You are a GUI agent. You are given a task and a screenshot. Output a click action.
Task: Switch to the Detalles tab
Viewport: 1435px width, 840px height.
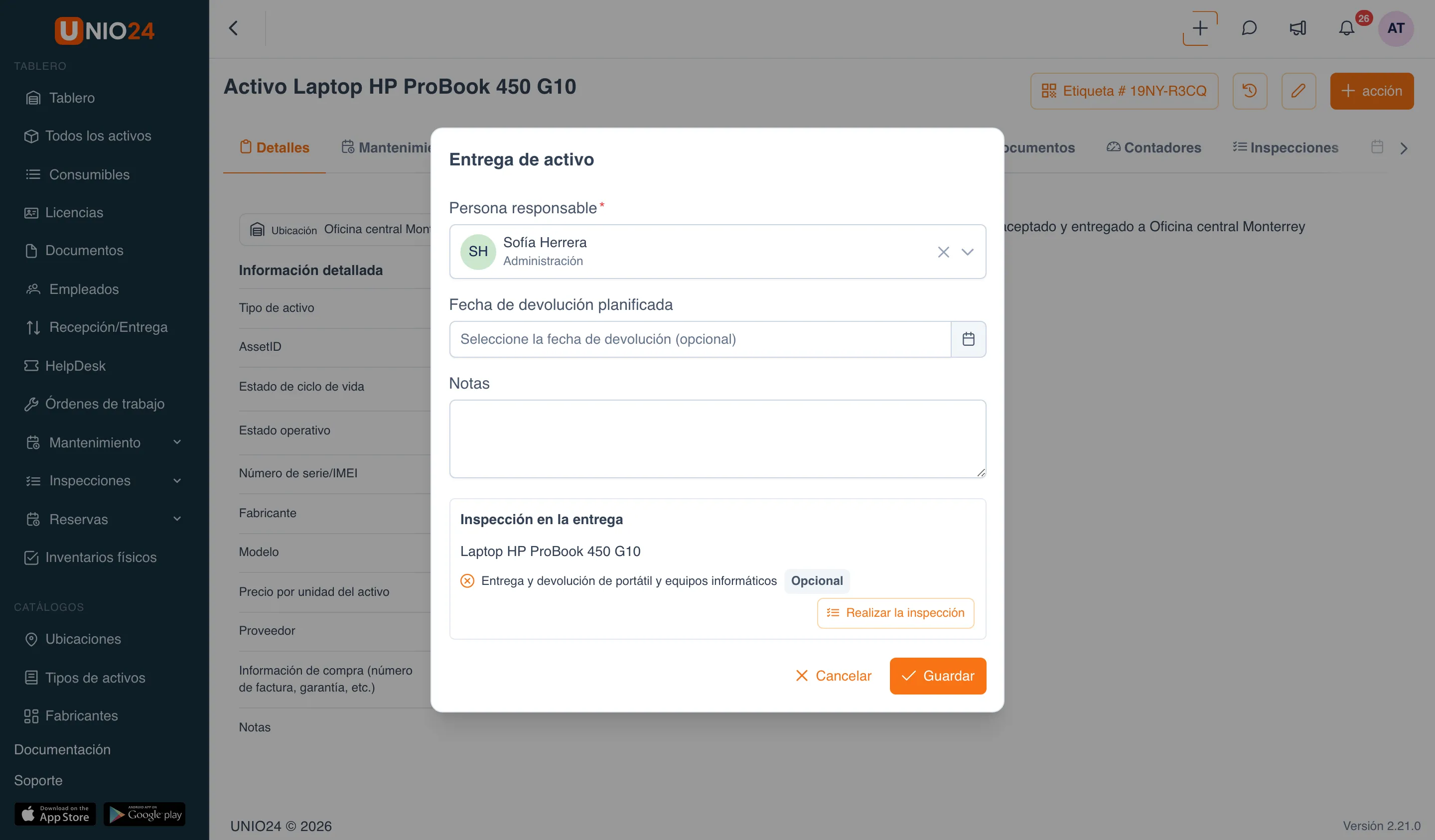click(x=275, y=147)
